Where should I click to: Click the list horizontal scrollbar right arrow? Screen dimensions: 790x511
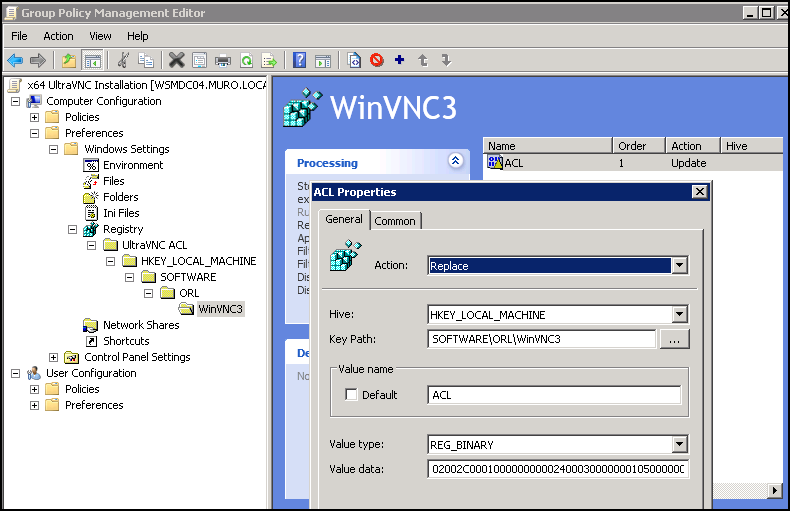774,490
